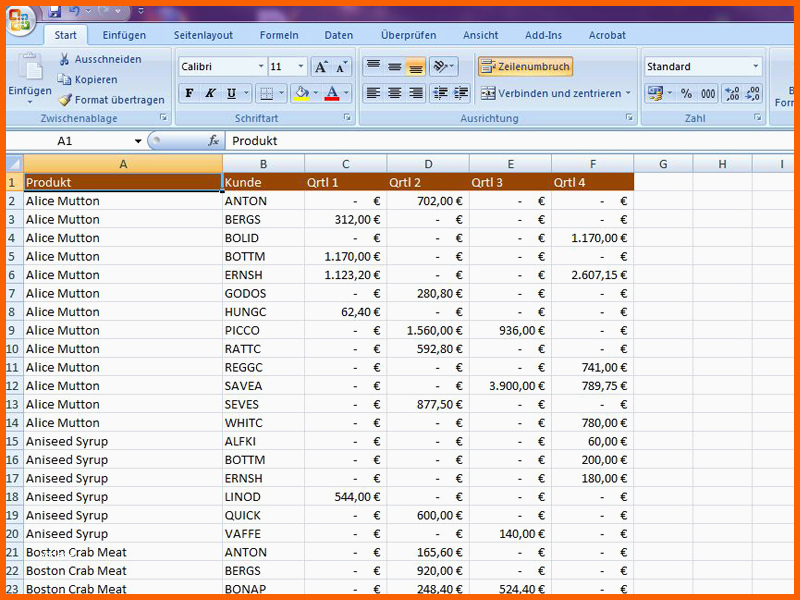
Task: Toggle bottom vertical alignment
Action: click(x=415, y=66)
